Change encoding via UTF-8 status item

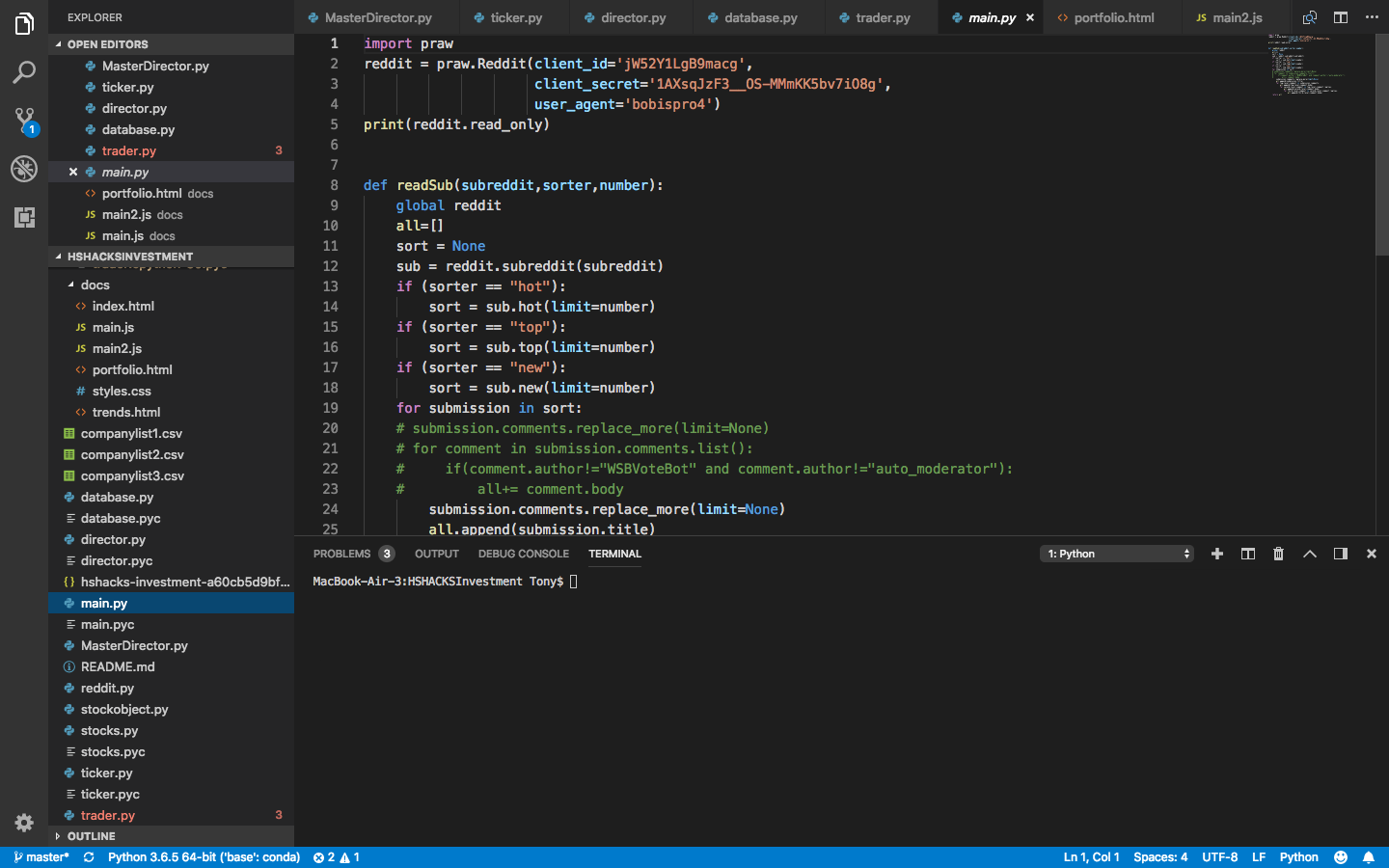coord(1219,856)
